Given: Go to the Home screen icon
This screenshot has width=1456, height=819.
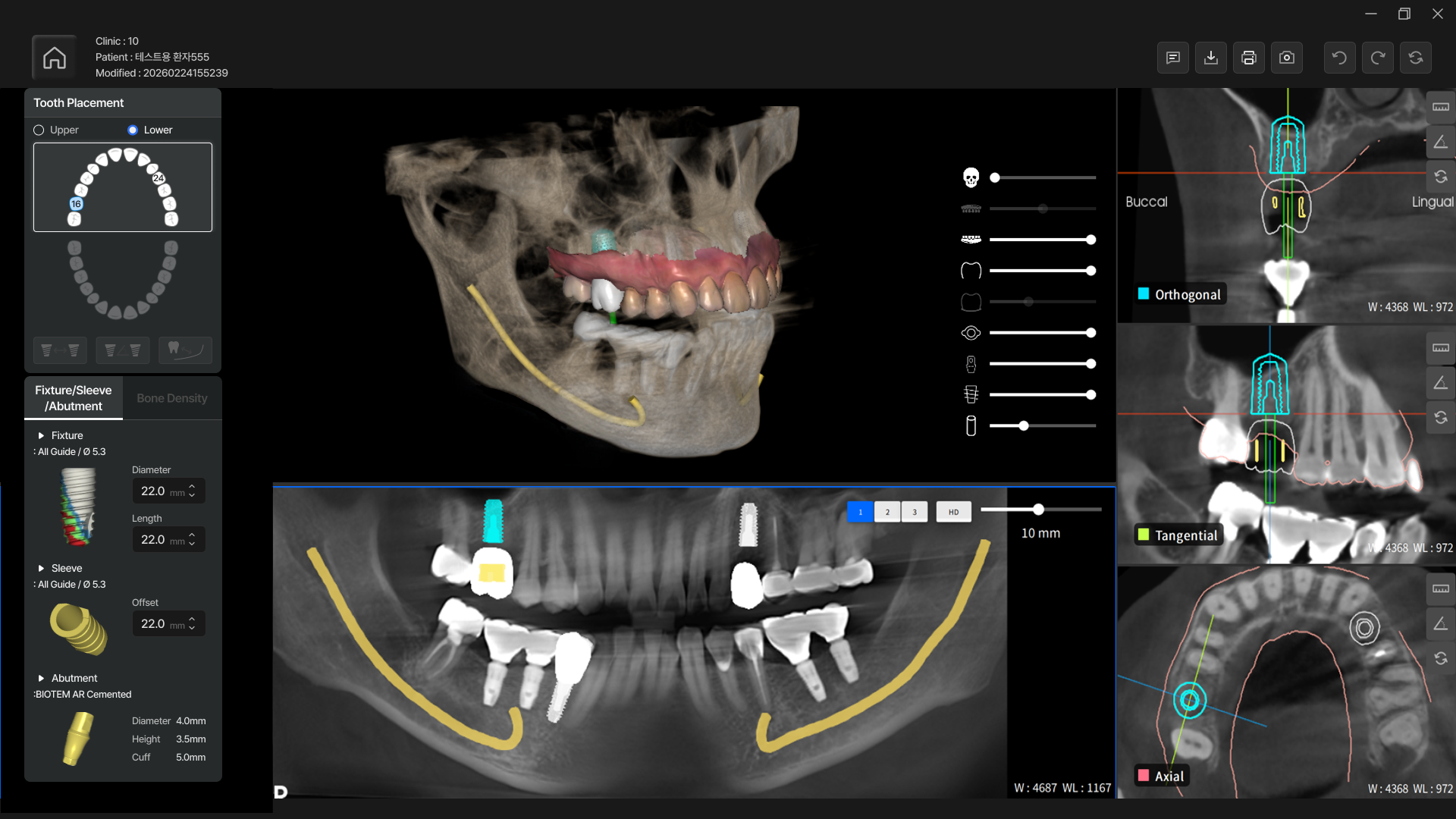Looking at the screenshot, I should point(54,58).
